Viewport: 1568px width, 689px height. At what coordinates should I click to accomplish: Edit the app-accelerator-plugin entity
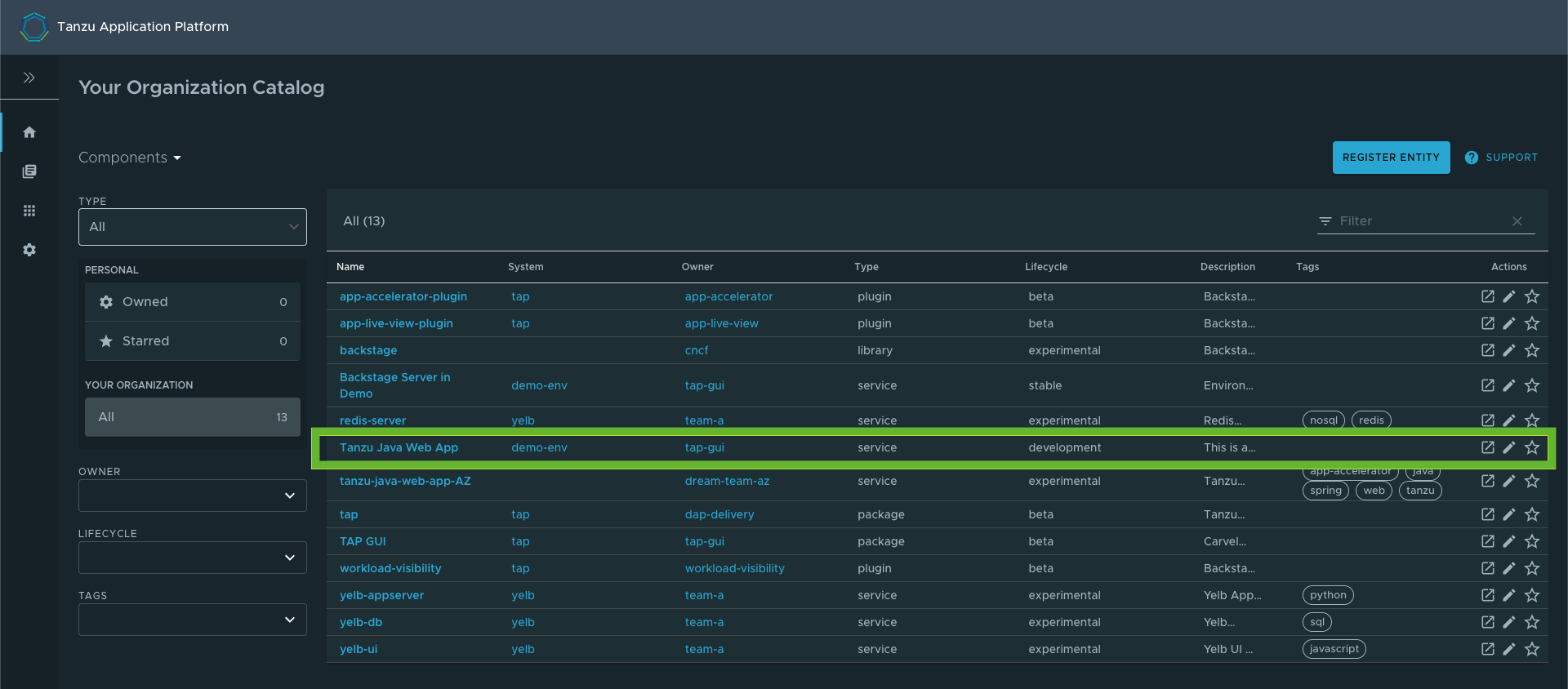coord(1509,296)
